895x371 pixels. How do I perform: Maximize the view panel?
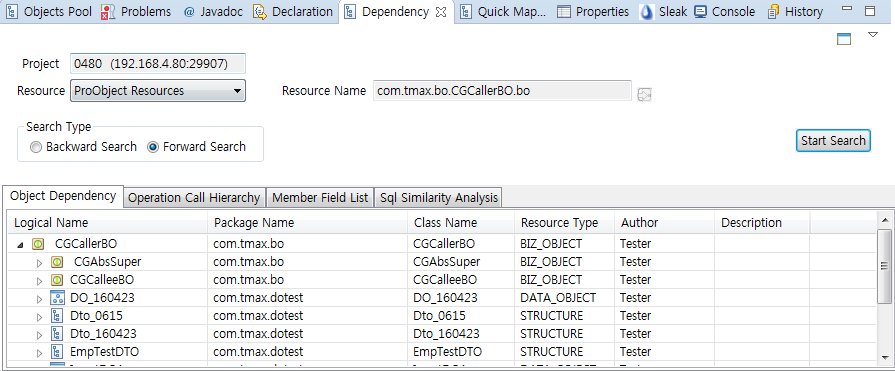pyautogui.click(x=870, y=11)
